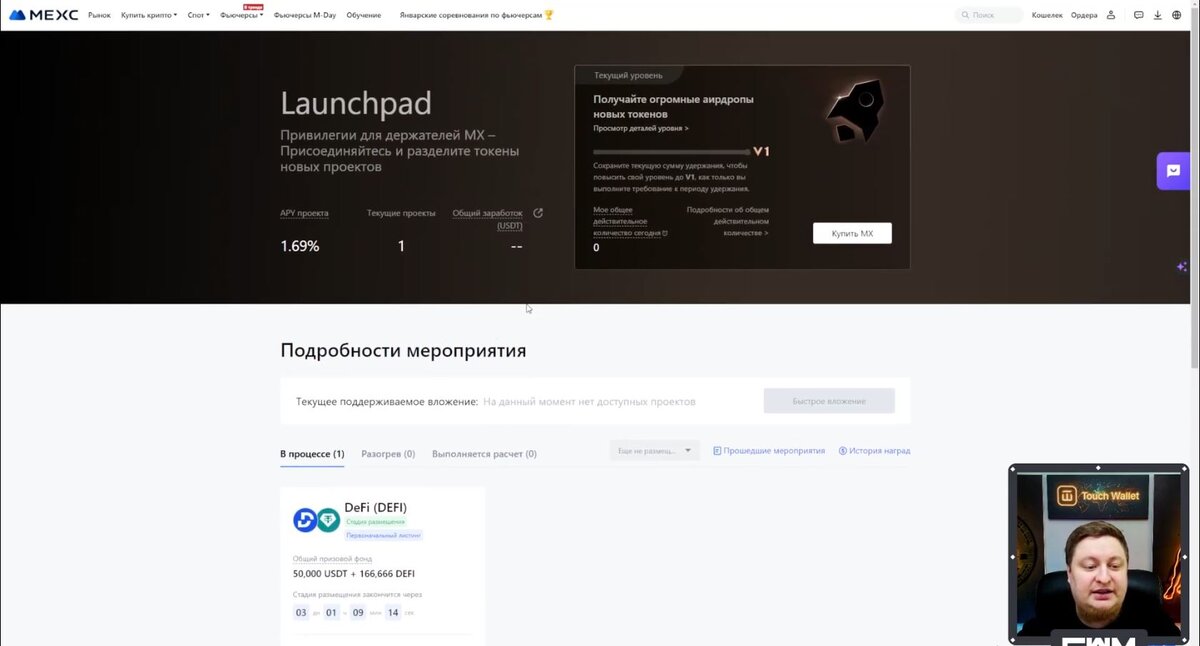Click the Первоначальный листинг tag

tap(384, 535)
